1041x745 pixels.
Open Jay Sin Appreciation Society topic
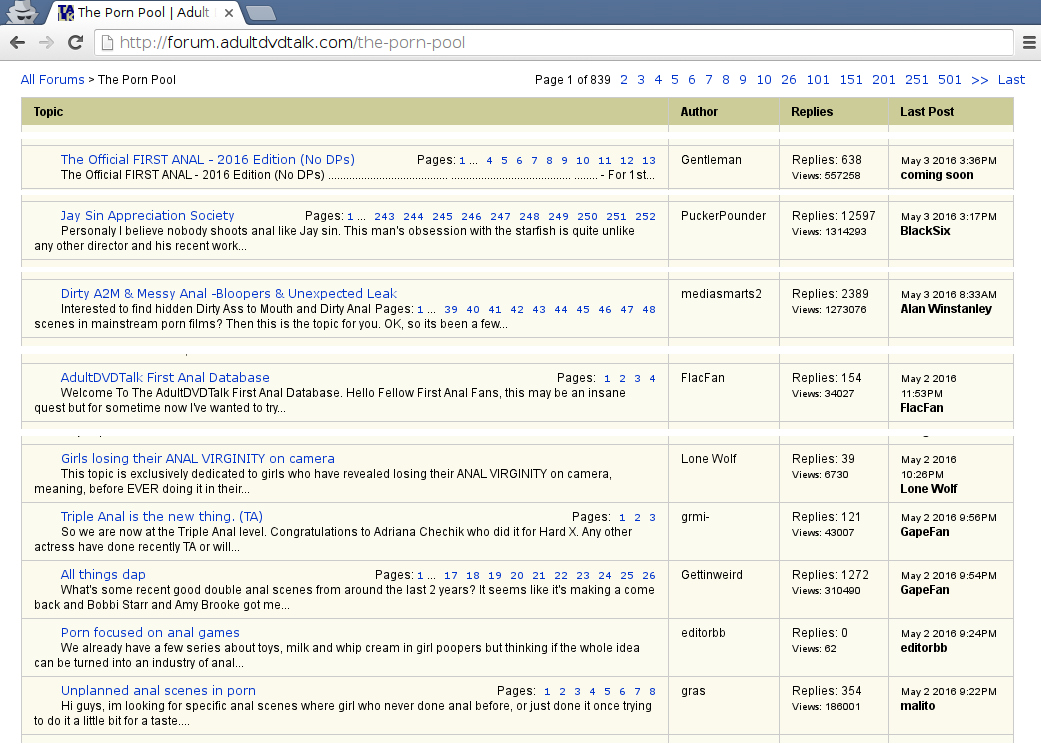[x=147, y=215]
